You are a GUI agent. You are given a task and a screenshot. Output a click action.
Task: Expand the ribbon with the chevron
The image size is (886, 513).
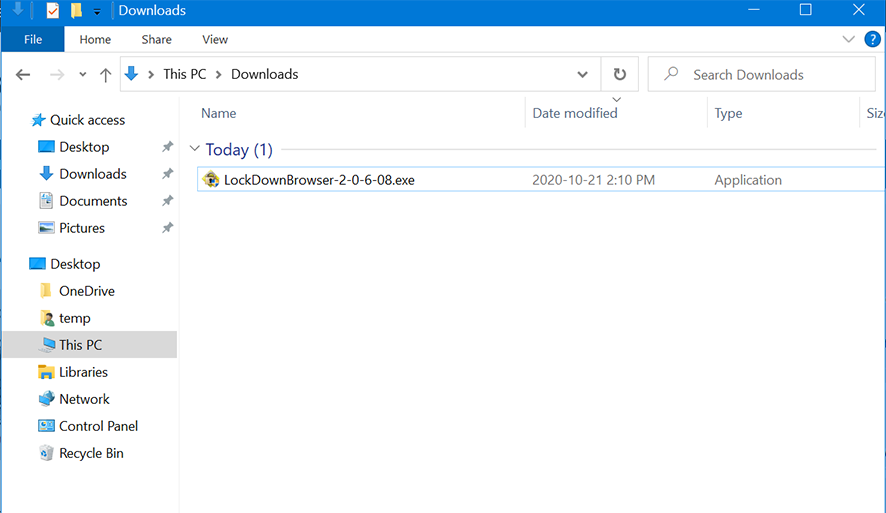pyautogui.click(x=848, y=39)
